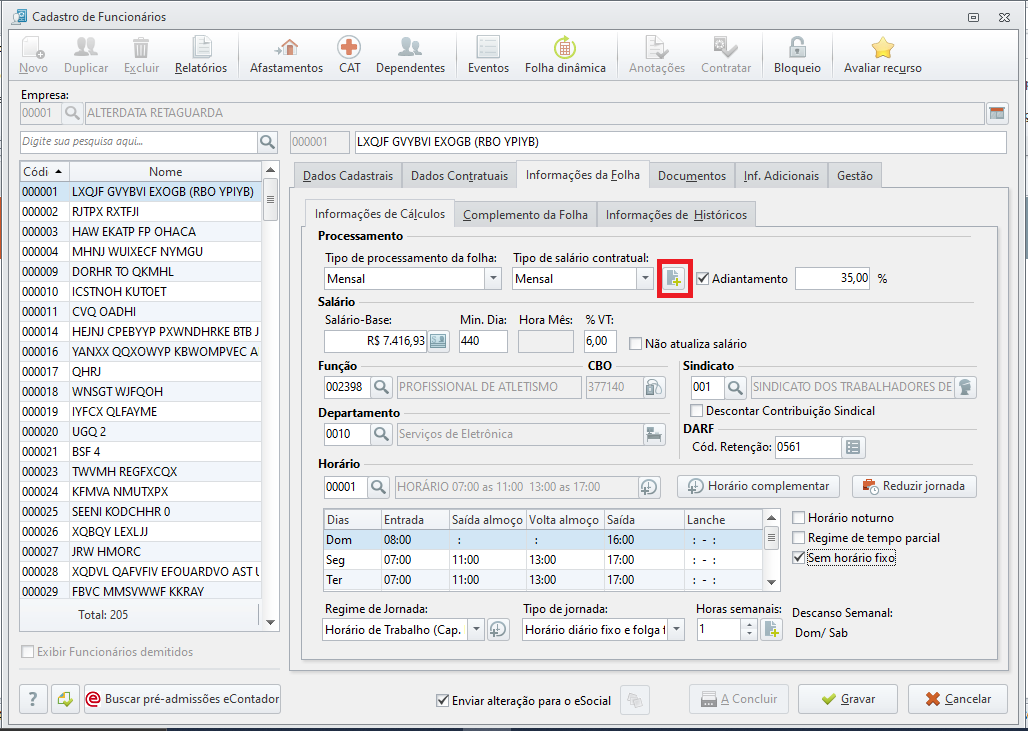The image size is (1028, 731).
Task: Enable the Horário noturno checkbox
Action: click(x=799, y=518)
